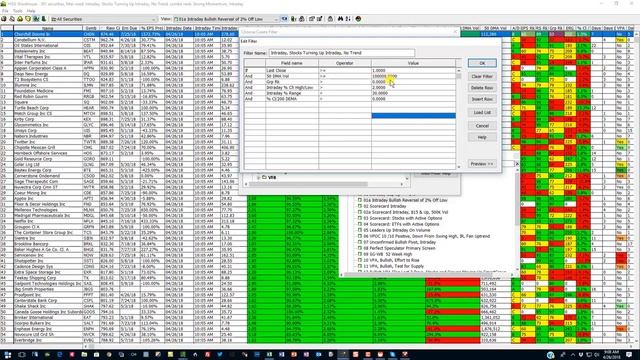Screen dimensions: 640x360
Task: Click the value 20.0000 in filter grid
Action: (x=413, y=93)
